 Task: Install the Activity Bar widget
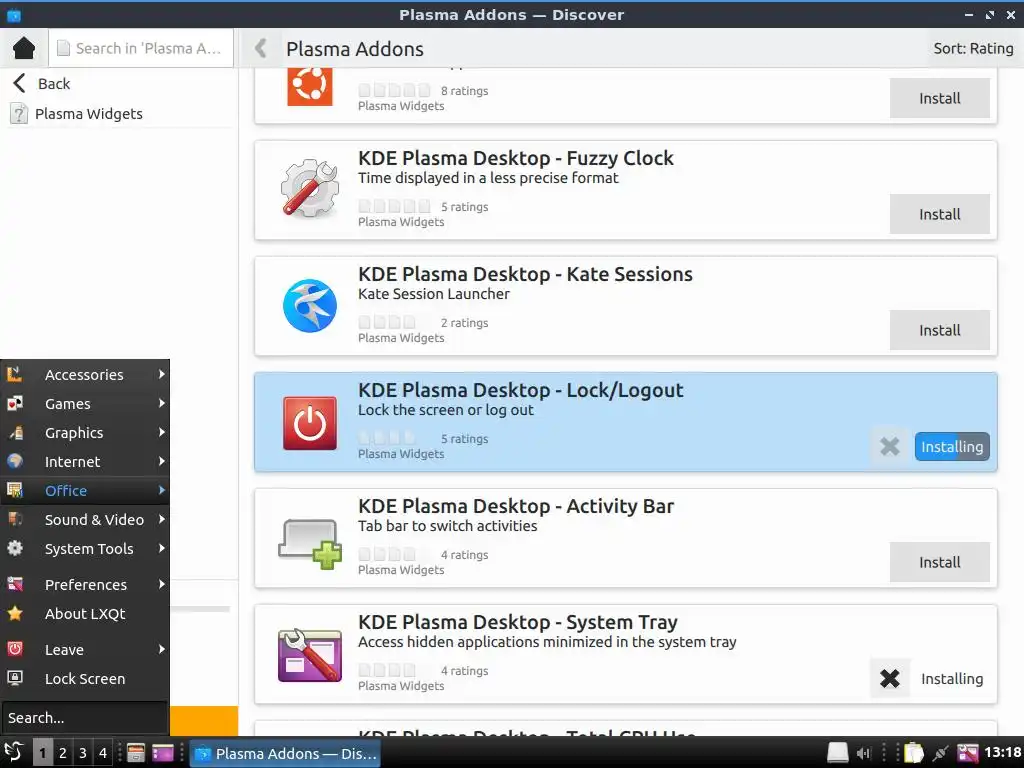pyautogui.click(x=939, y=562)
